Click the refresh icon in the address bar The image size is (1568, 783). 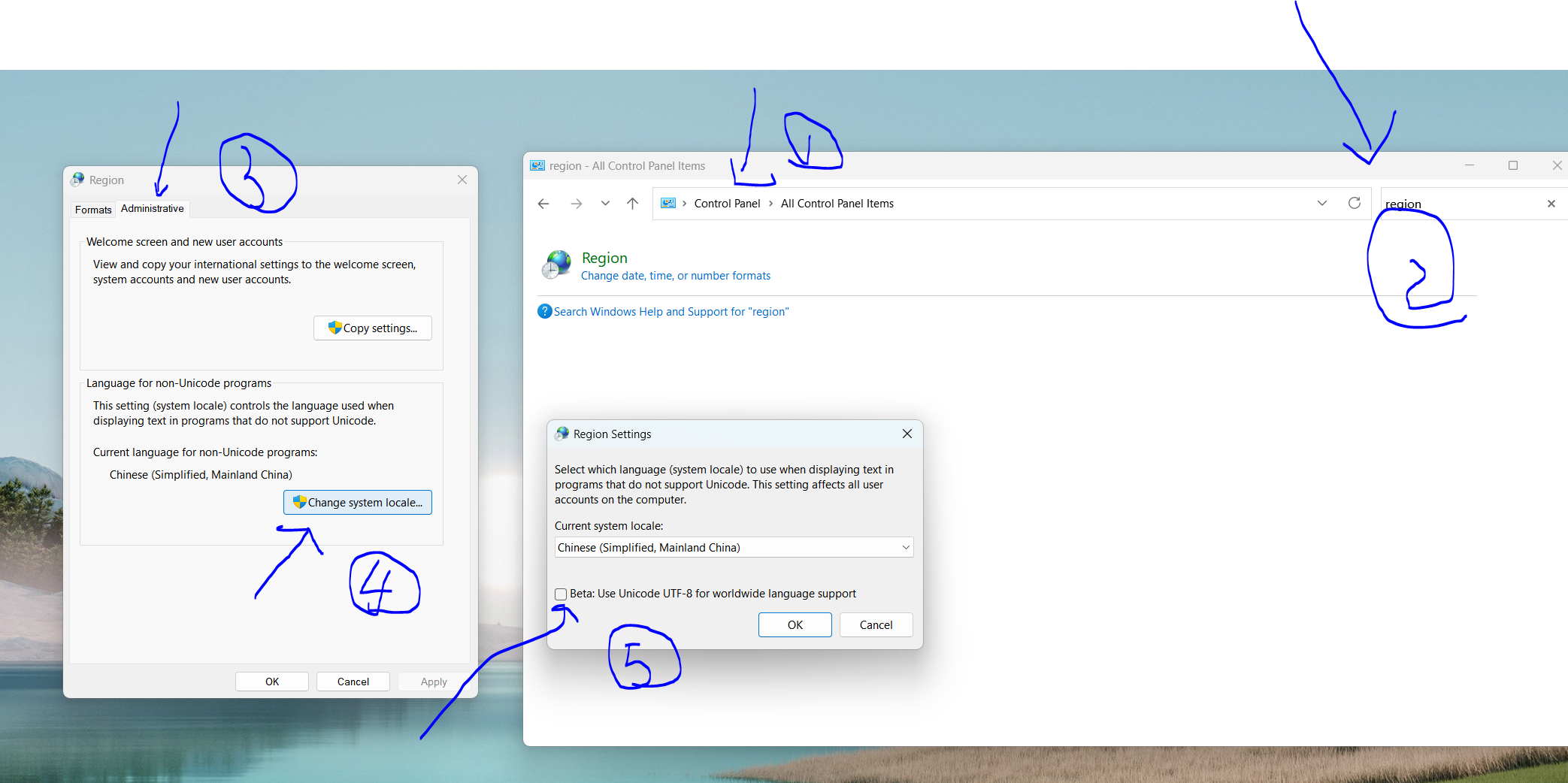point(1355,203)
